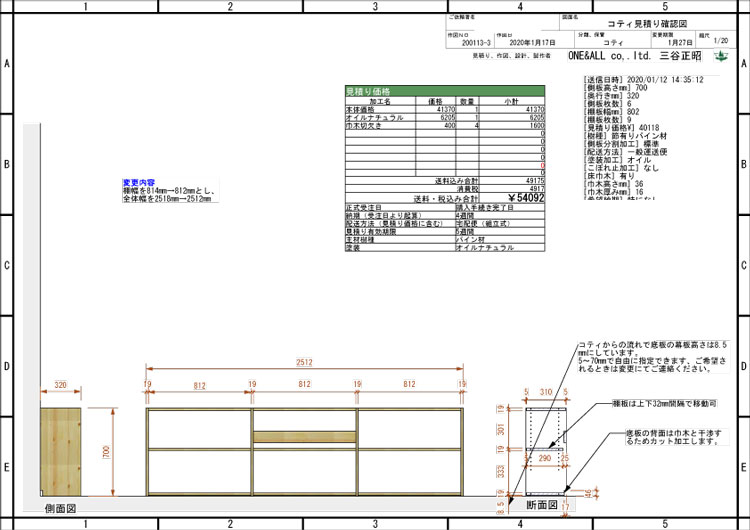The height and width of the screenshot is (530, 750).
Task: Click the center drawer in the front view
Action: (304, 435)
